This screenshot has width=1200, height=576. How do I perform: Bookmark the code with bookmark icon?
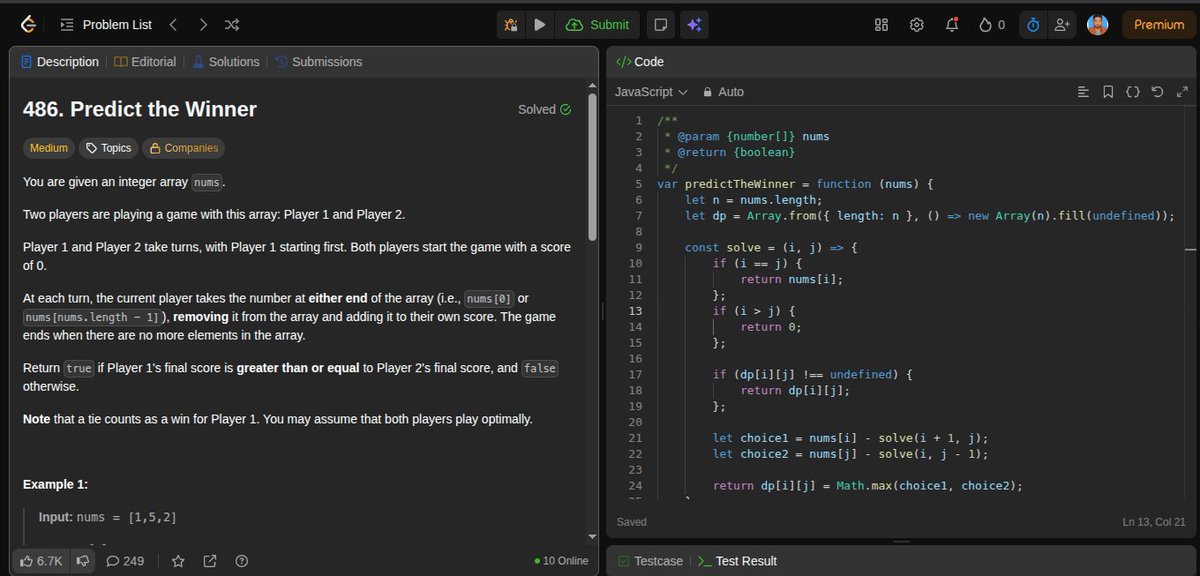1108,92
